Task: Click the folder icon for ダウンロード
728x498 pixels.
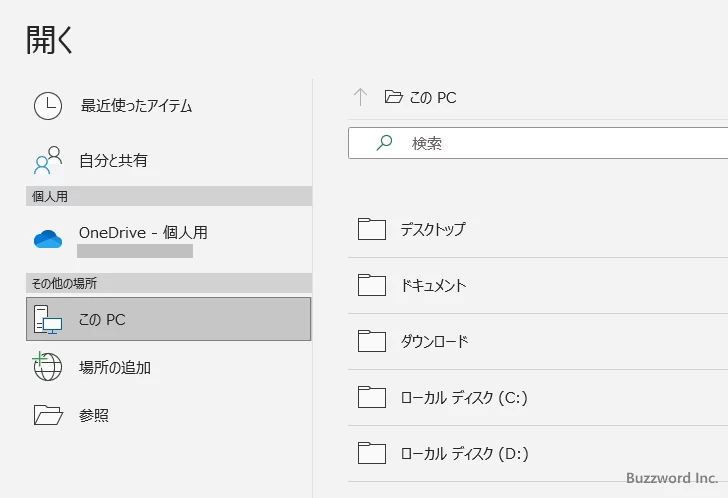Action: 372,341
